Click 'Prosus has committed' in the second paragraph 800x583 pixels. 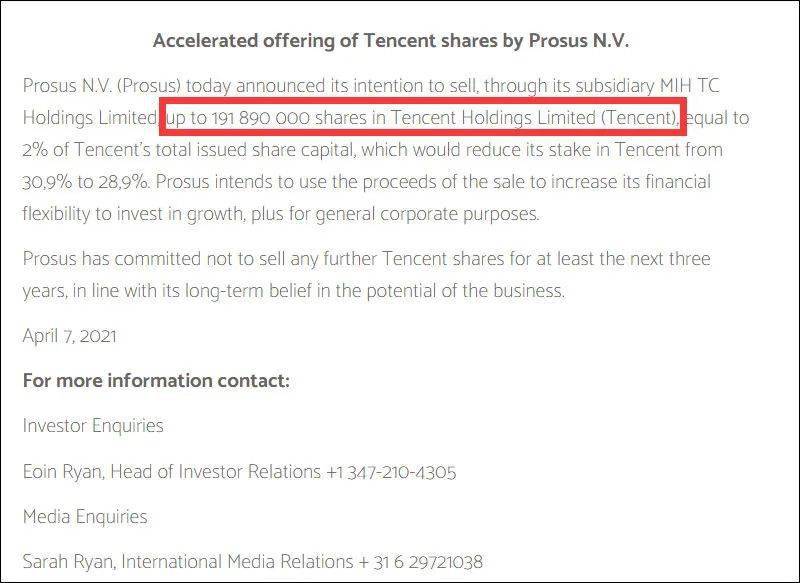pos(112,259)
